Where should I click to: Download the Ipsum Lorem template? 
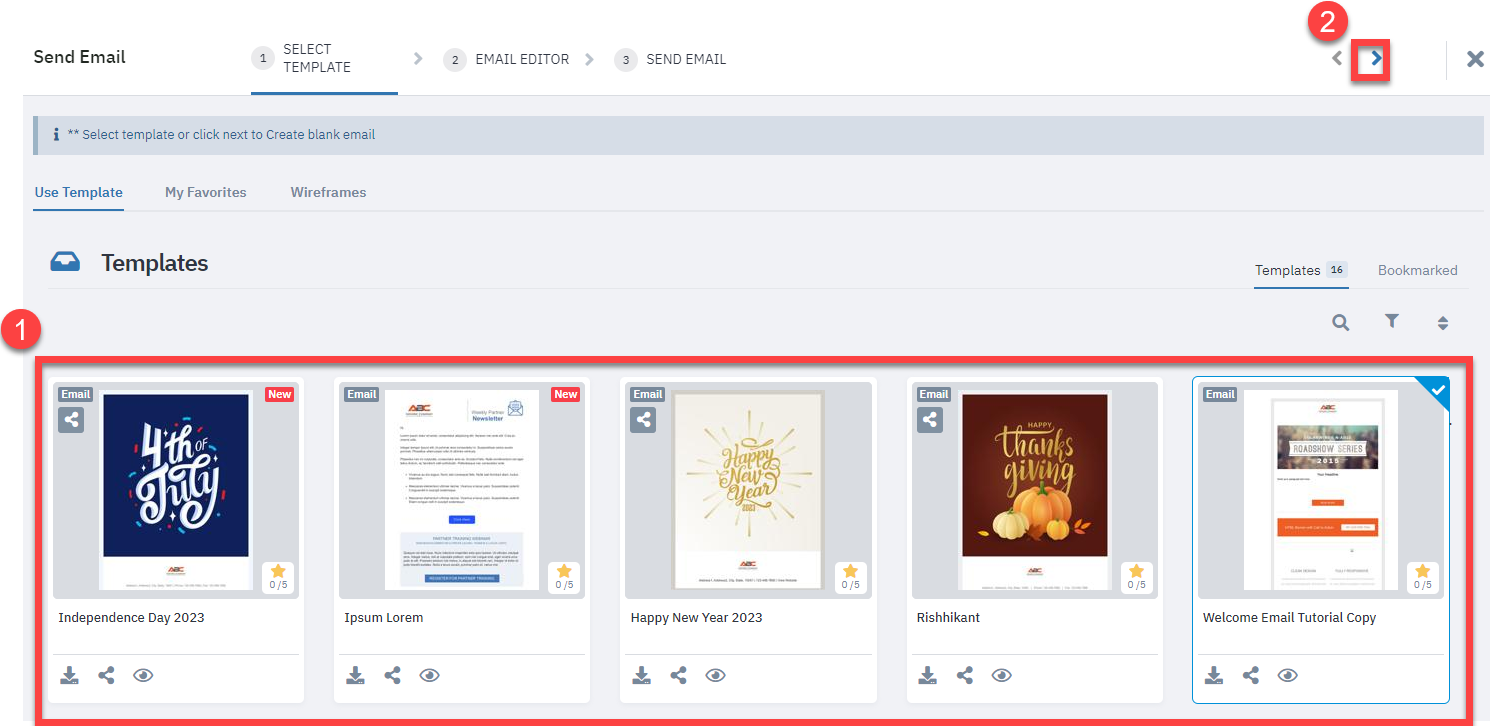[355, 675]
